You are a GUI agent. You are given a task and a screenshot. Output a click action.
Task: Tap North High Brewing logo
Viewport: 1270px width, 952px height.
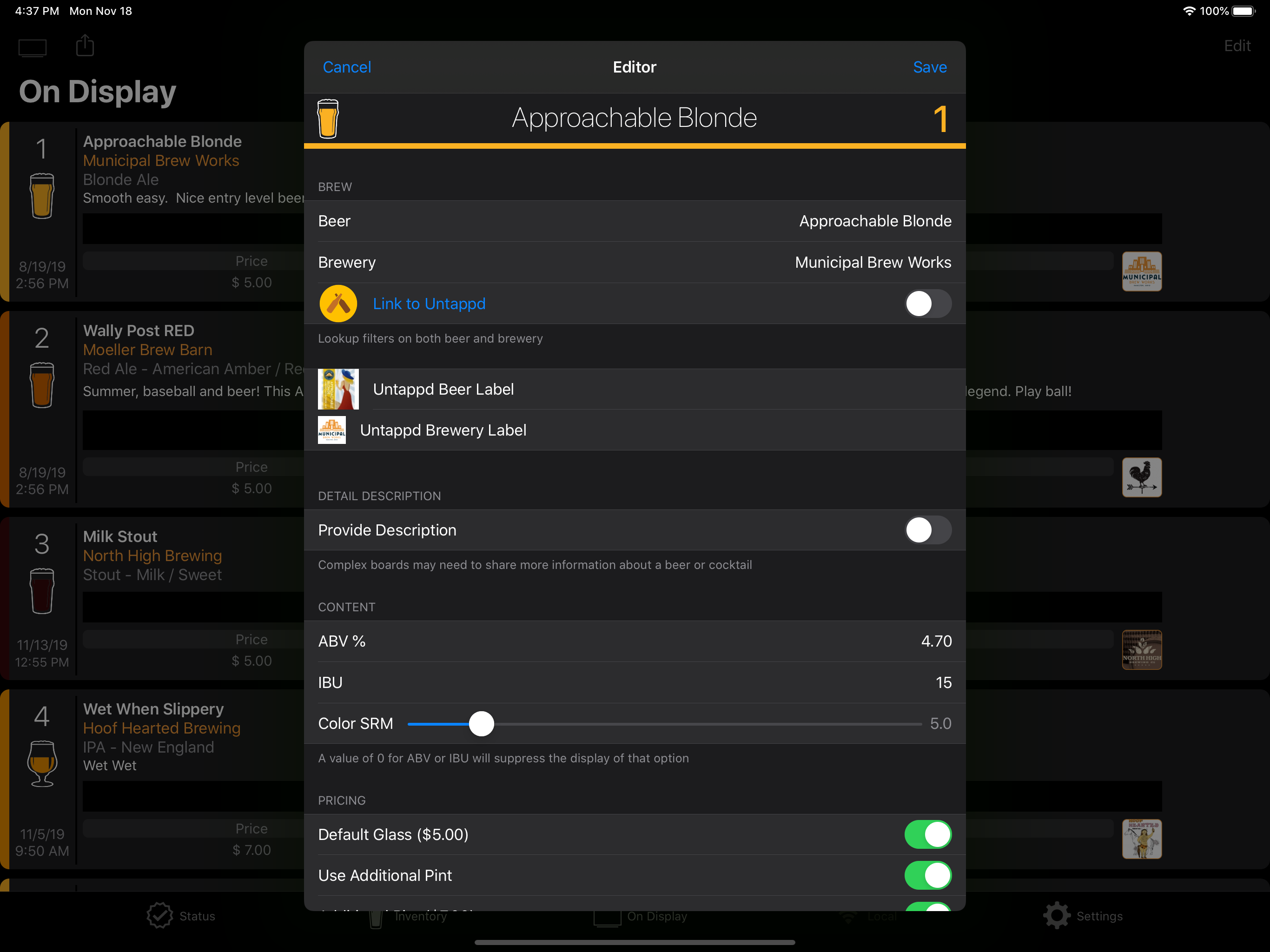click(x=1141, y=650)
